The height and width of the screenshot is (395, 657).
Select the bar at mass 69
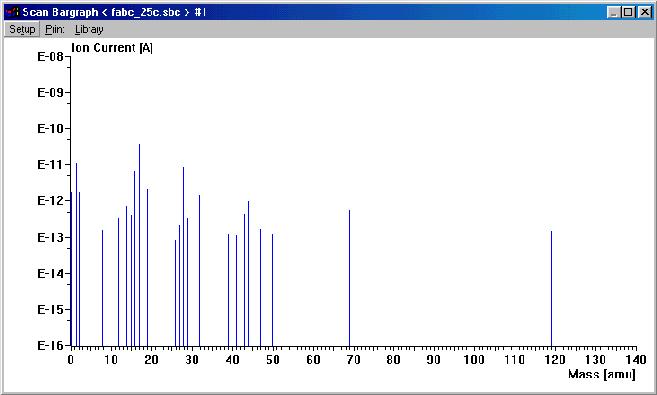tap(349, 278)
